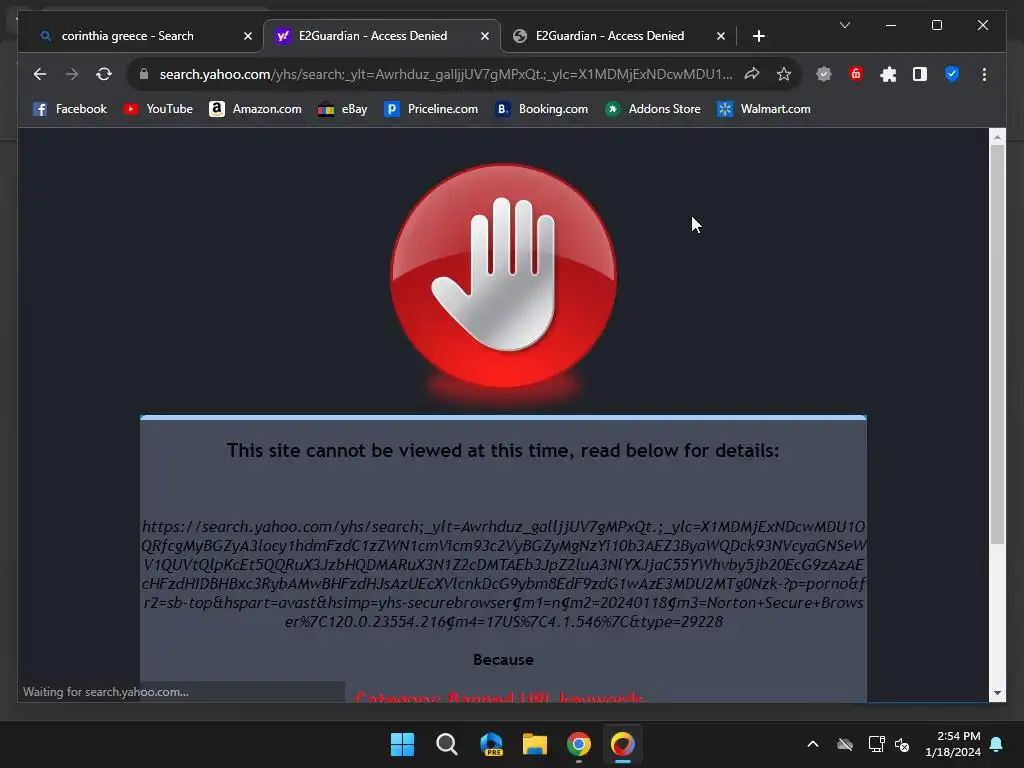The height and width of the screenshot is (768, 1024).
Task: Open the browser three-dot menu
Action: 984,74
